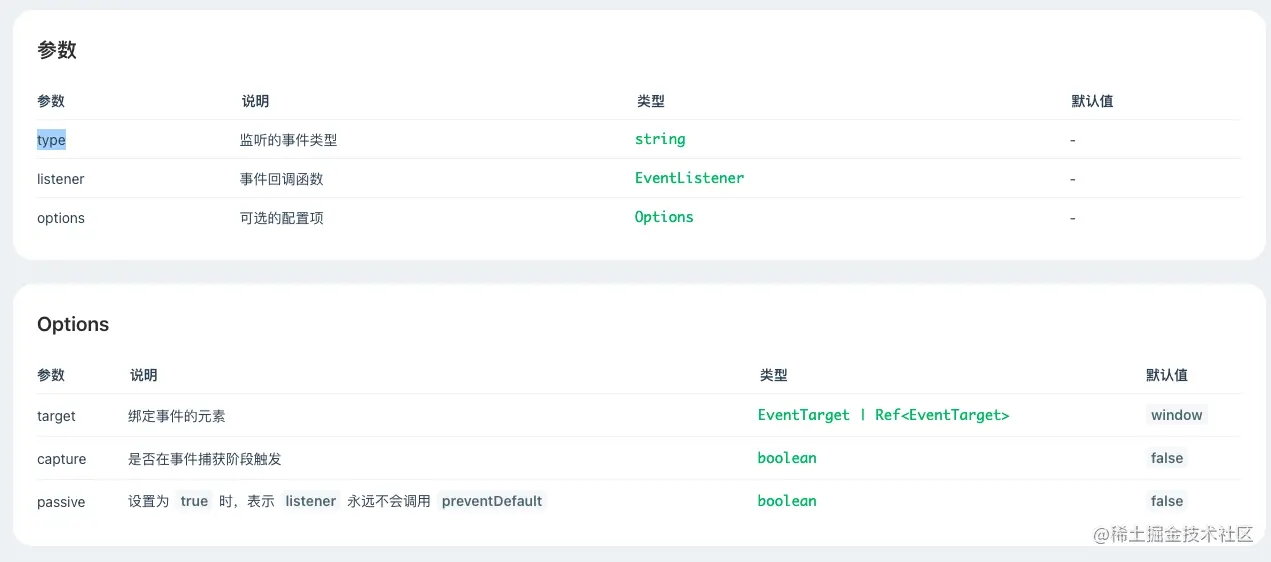Click the green "string" type label

click(x=660, y=139)
